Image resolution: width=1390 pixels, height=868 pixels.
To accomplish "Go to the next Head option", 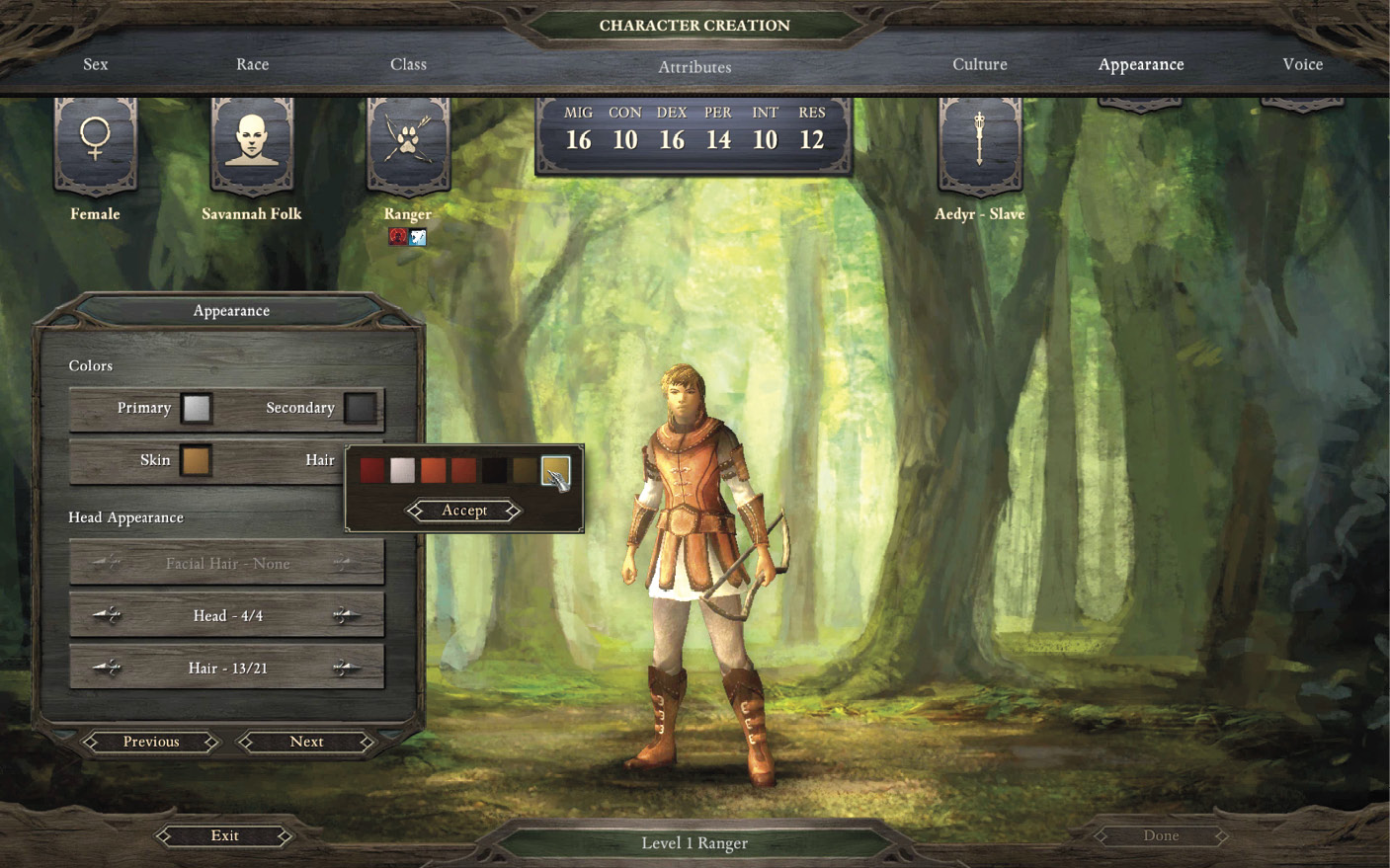I will pos(346,616).
